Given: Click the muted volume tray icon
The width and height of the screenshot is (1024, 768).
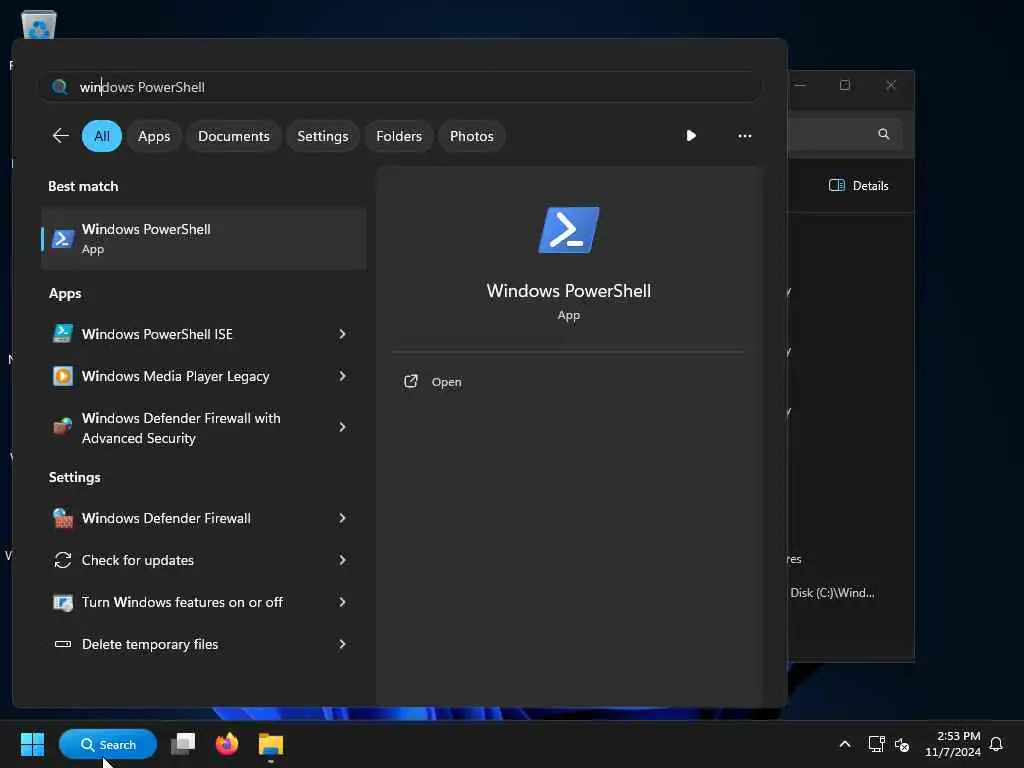Looking at the screenshot, I should 902,744.
